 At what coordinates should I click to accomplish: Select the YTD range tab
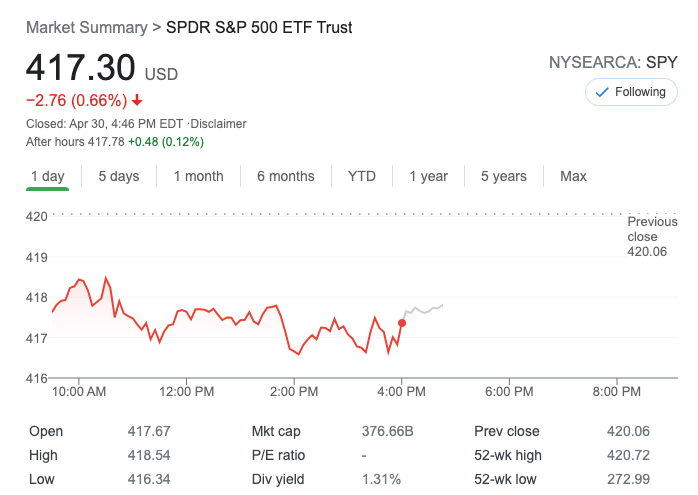(x=361, y=176)
